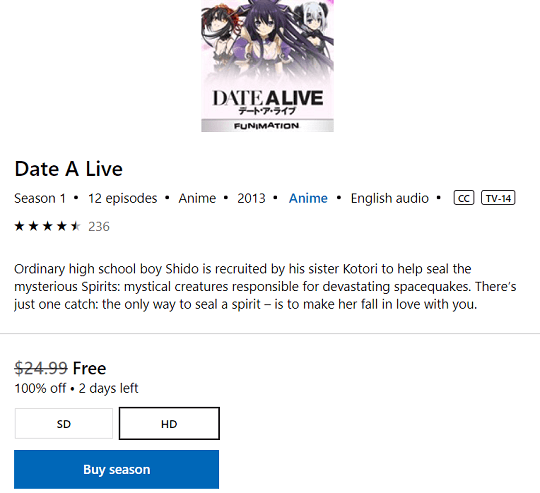The width and height of the screenshot is (540, 493).
Task: Click the third rating star
Action: coord(48,226)
